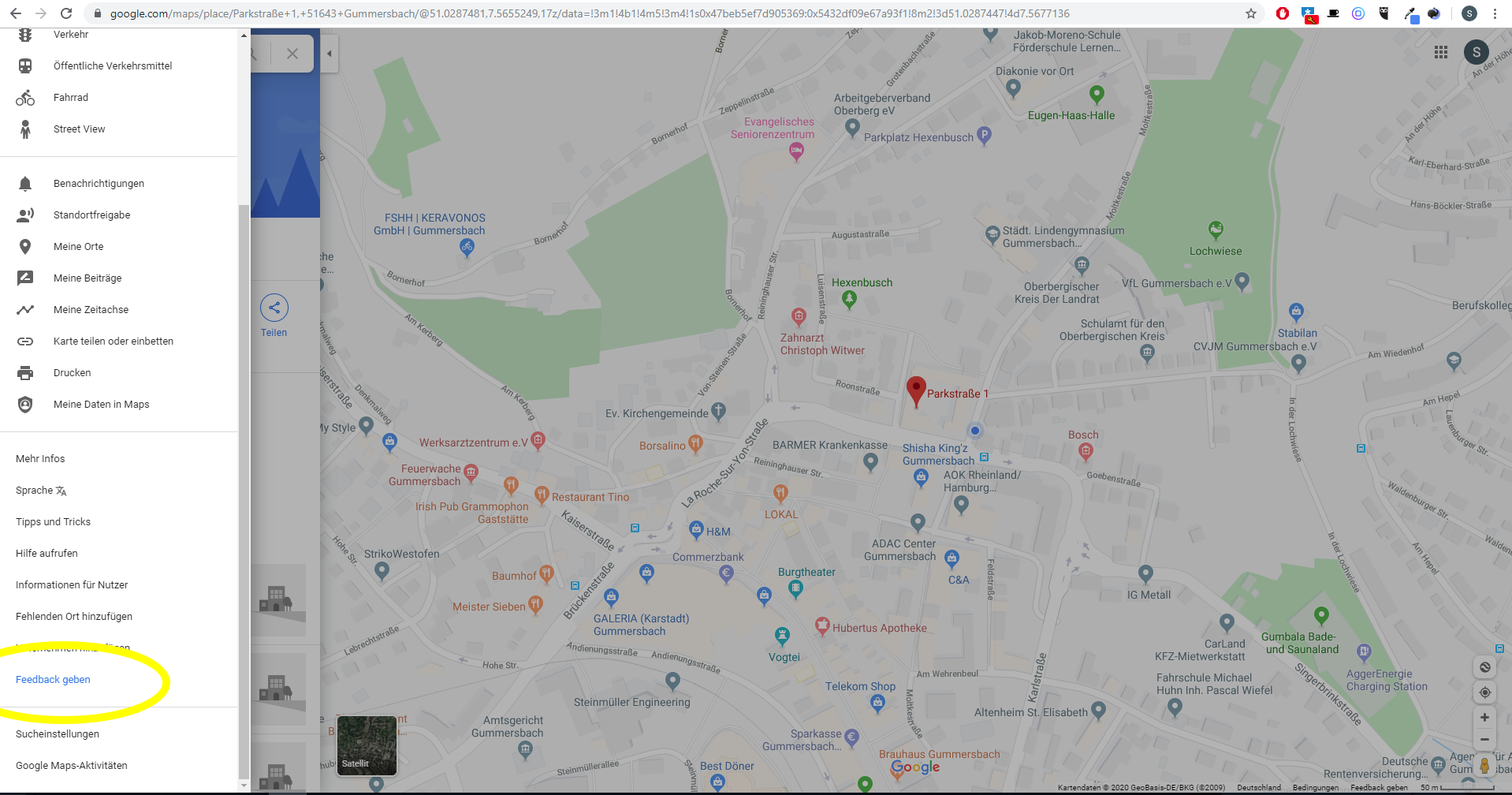
Task: Click the Teilen share button
Action: tap(274, 316)
